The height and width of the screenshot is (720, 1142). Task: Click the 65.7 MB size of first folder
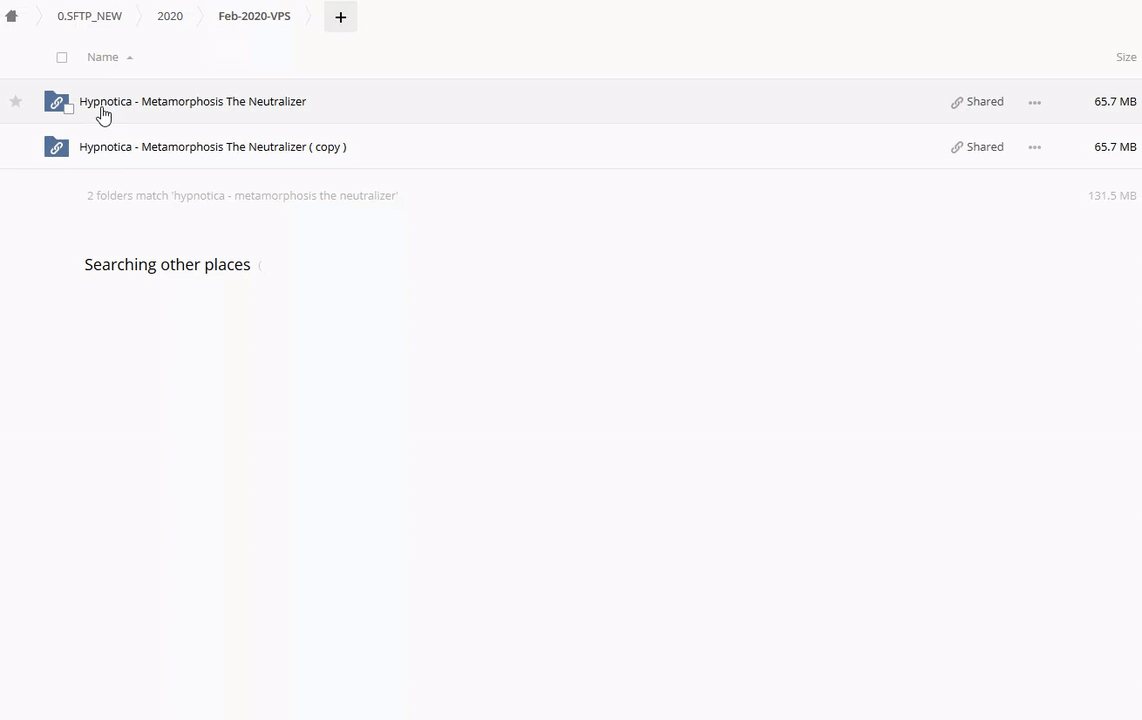point(1115,102)
